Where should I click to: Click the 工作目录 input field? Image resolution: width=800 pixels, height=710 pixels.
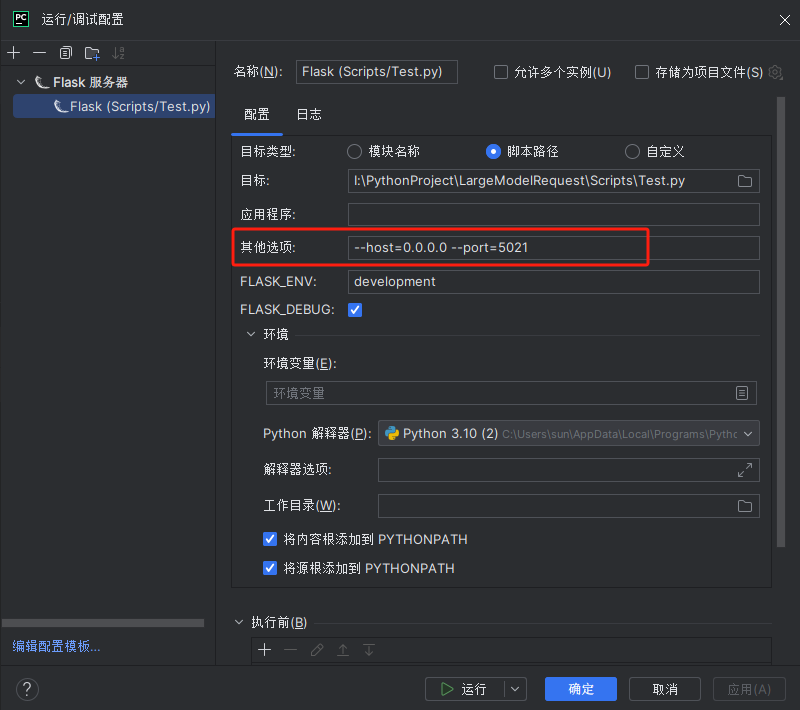pyautogui.click(x=568, y=506)
